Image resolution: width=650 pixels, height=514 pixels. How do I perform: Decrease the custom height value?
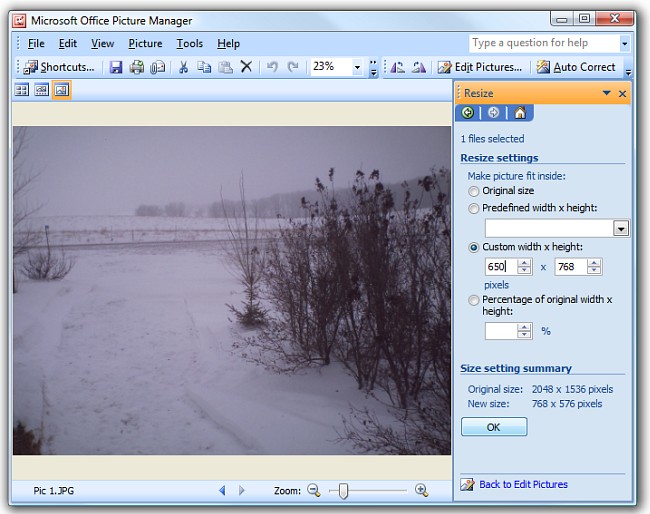[594, 270]
